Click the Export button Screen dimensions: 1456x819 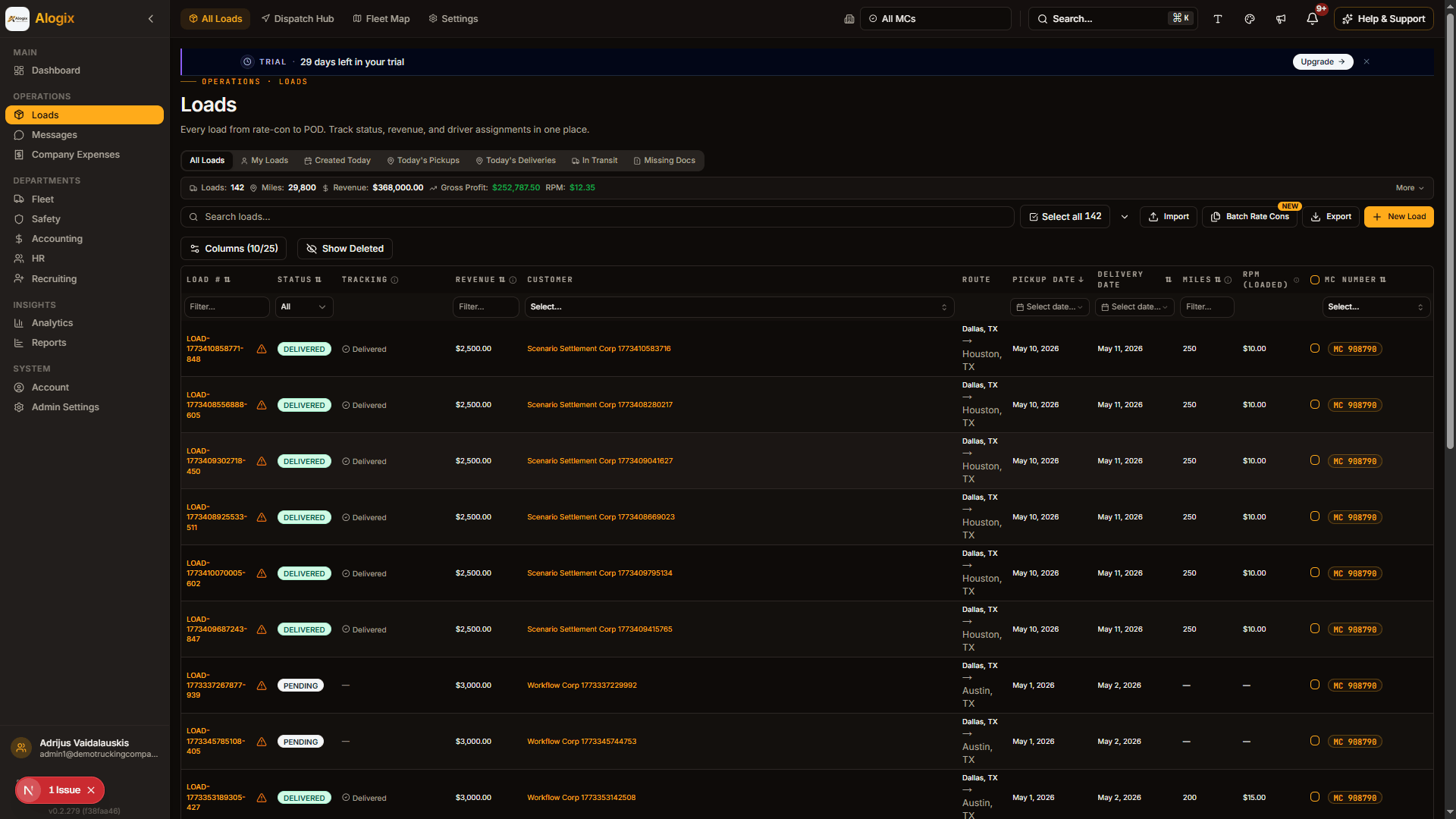(1331, 217)
